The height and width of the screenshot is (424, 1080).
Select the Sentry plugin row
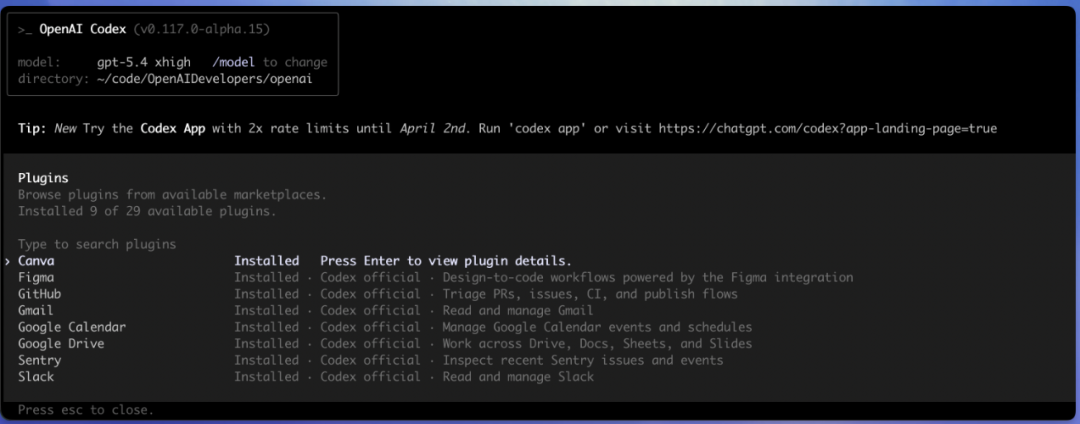pos(39,360)
